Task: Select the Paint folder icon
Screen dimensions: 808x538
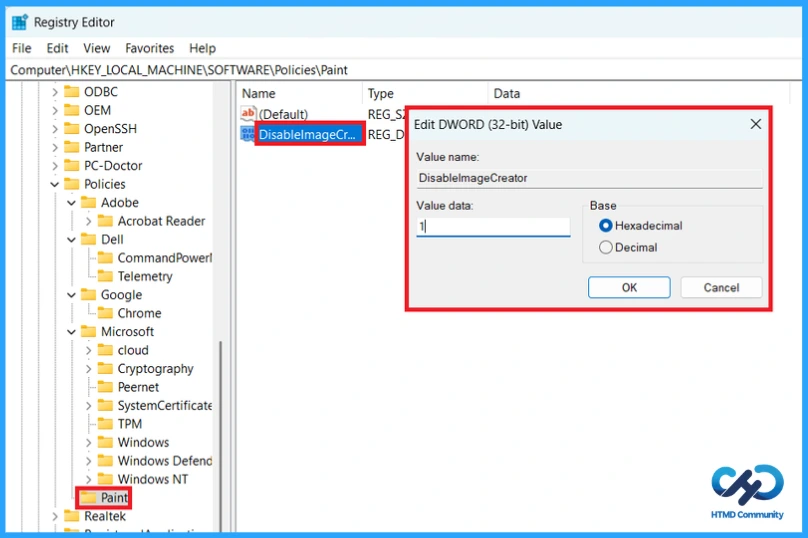Action: tap(89, 497)
